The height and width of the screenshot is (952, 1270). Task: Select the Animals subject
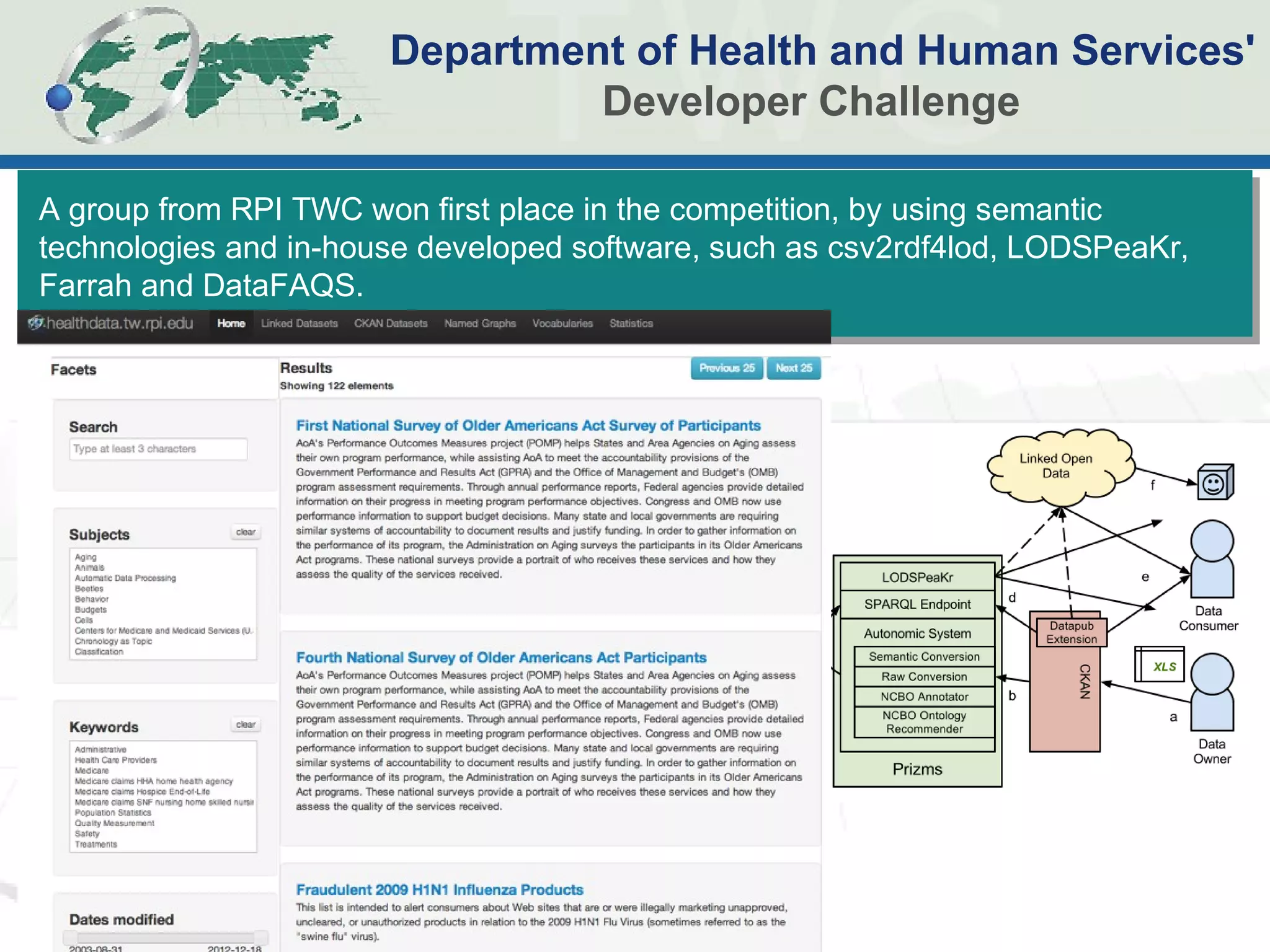click(x=90, y=568)
